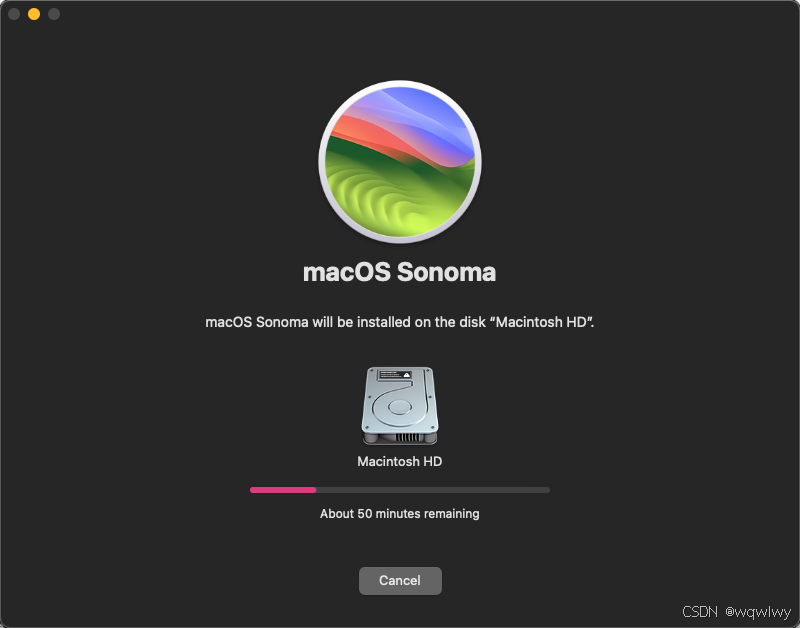Minimize the installer with the yellow button
This screenshot has width=800, height=628.
coord(34,14)
